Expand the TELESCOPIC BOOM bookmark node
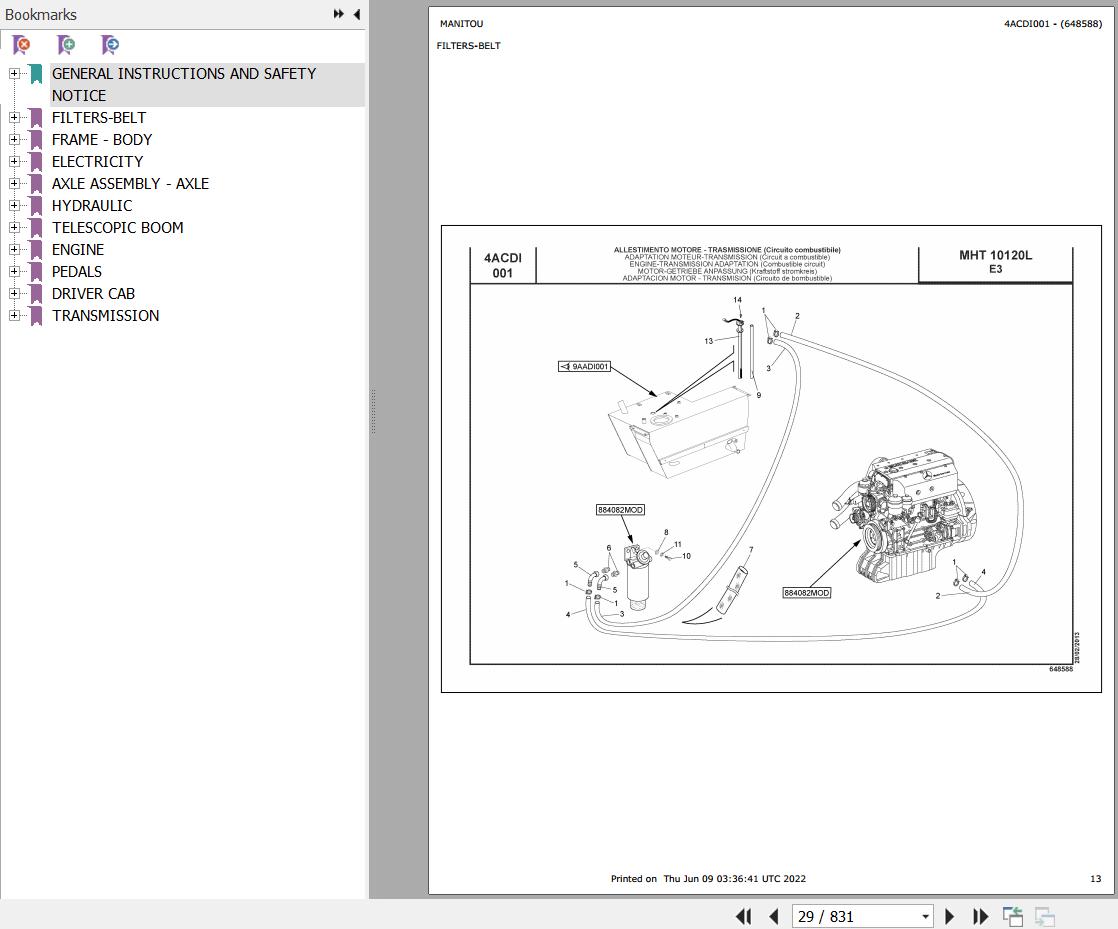The height and width of the screenshot is (929, 1118). pos(14,227)
